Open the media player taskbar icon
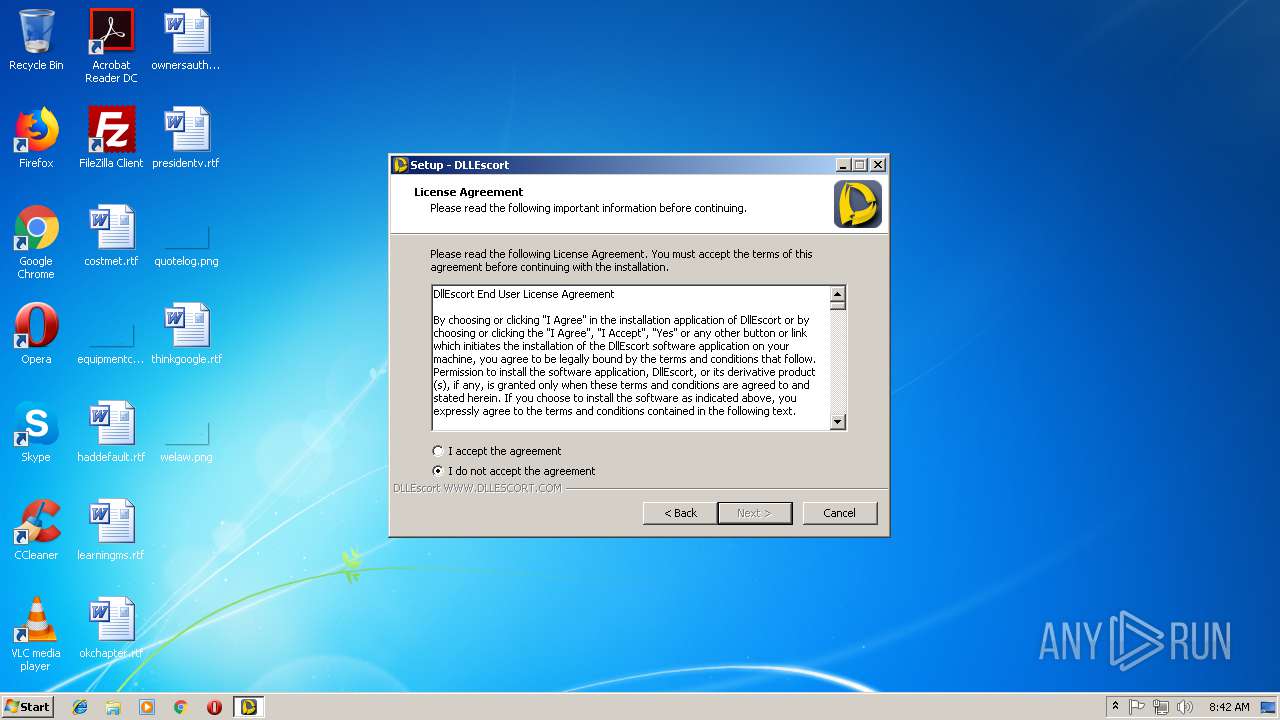The width and height of the screenshot is (1280, 720). tap(147, 707)
